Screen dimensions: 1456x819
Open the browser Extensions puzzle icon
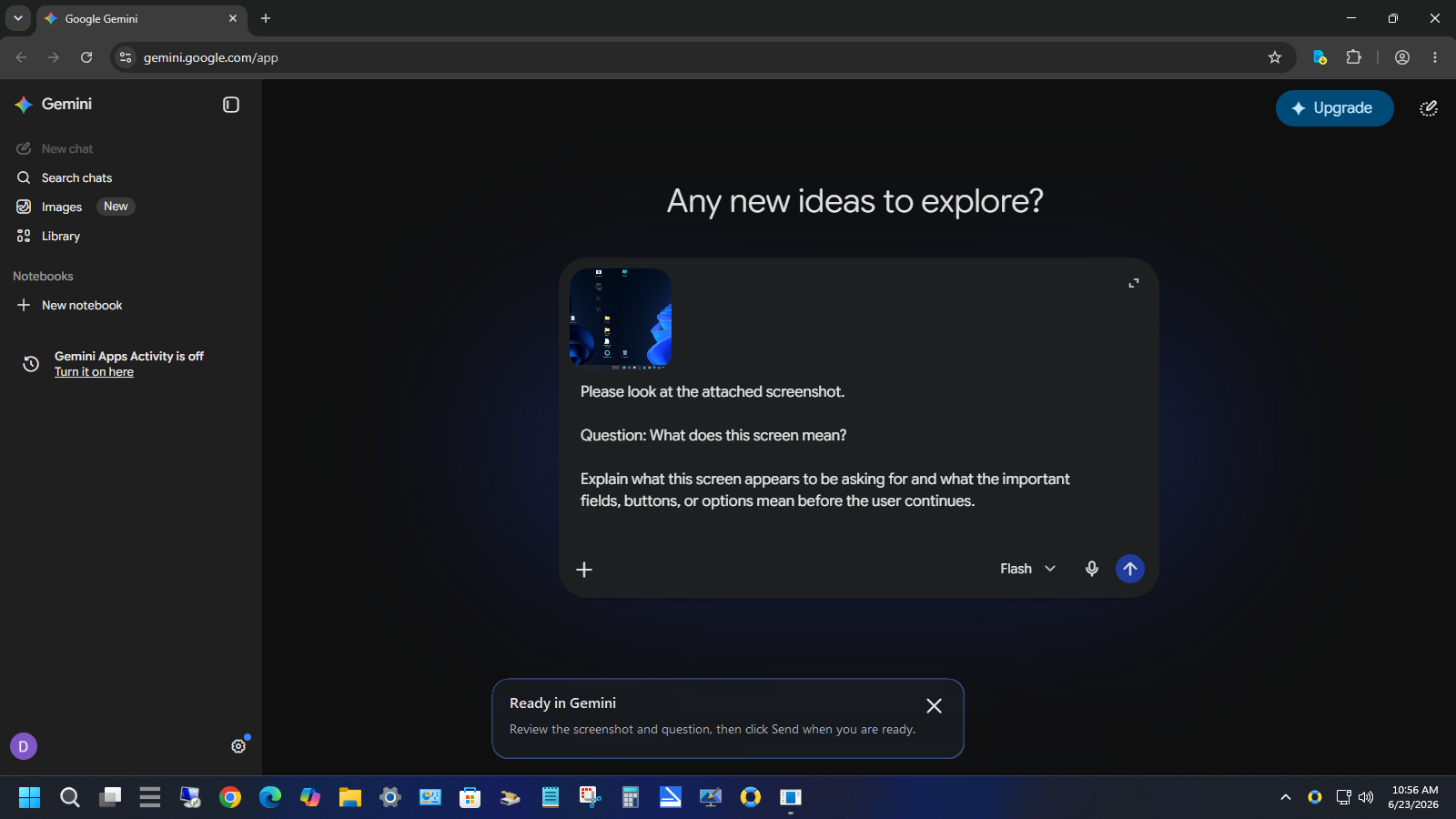(x=1354, y=57)
